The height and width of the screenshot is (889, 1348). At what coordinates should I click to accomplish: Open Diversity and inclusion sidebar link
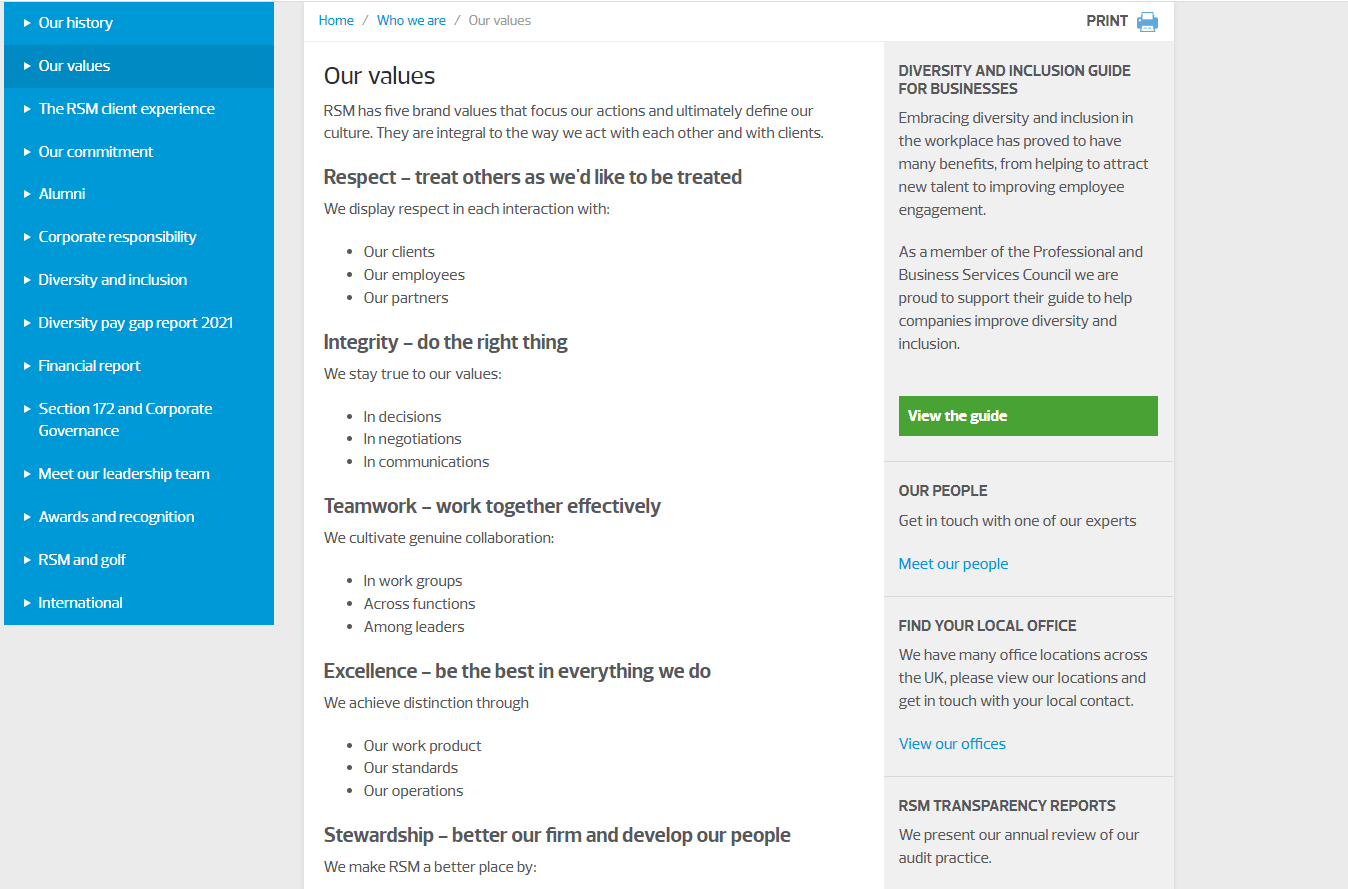coord(113,280)
